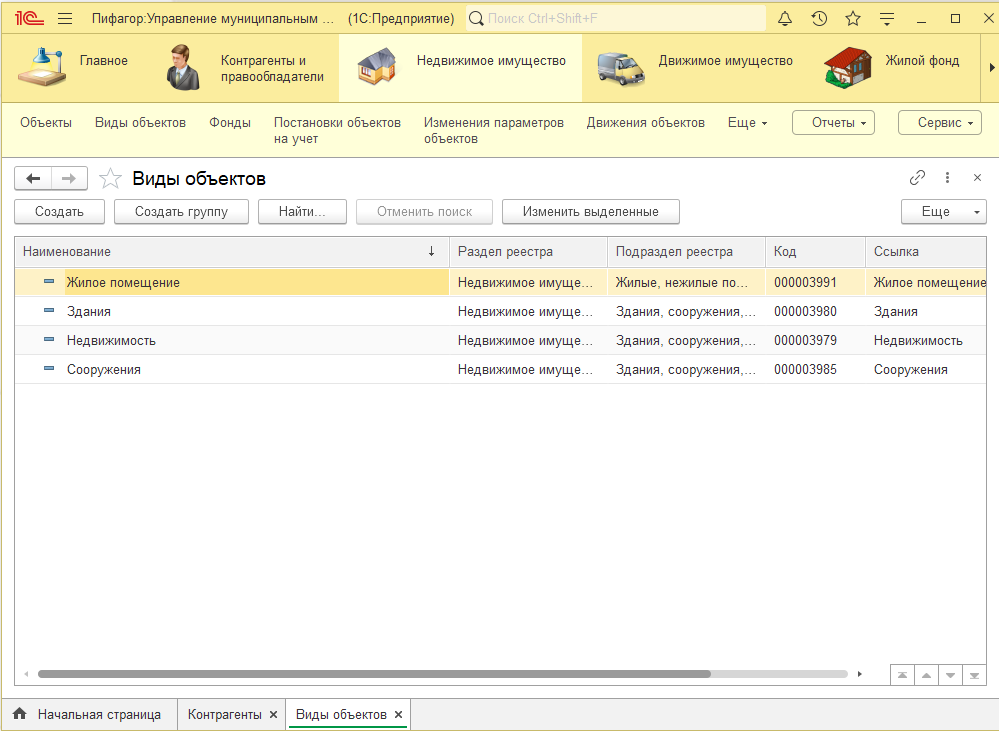This screenshot has height=731, width=999.
Task: Open the history clock icon
Action: pyautogui.click(x=819, y=18)
